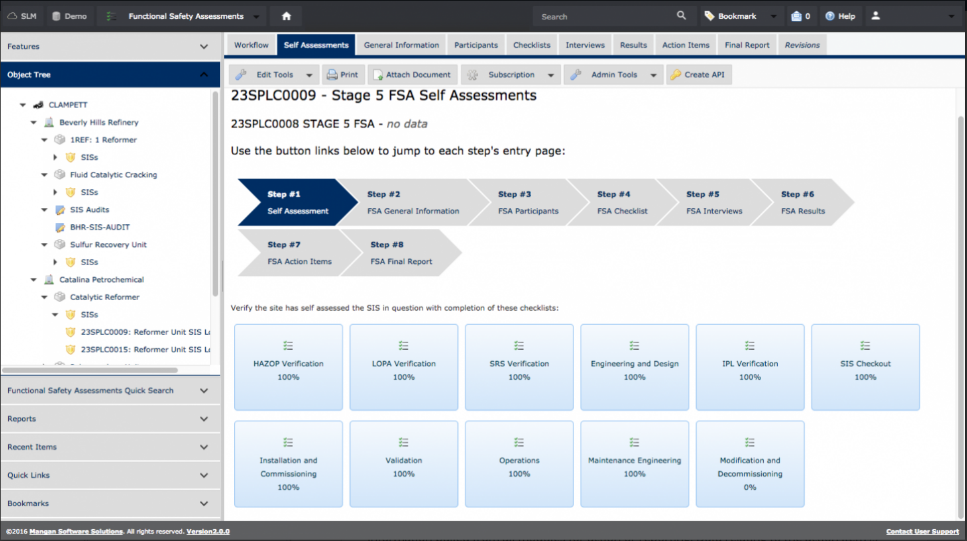Open the Admin Tools dropdown arrow
The width and height of the screenshot is (967, 541).
[x=653, y=75]
